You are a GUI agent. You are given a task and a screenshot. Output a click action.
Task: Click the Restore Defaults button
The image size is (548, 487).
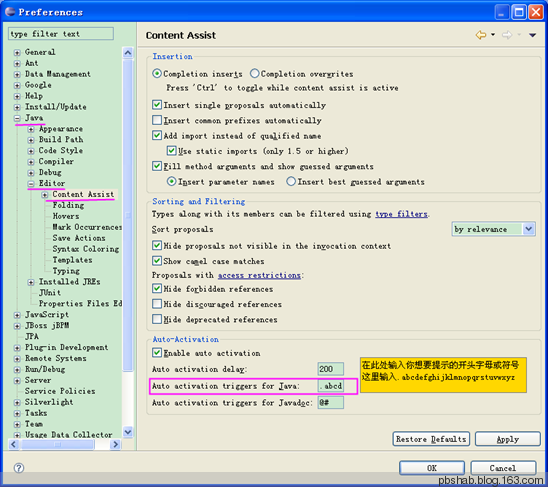click(431, 439)
